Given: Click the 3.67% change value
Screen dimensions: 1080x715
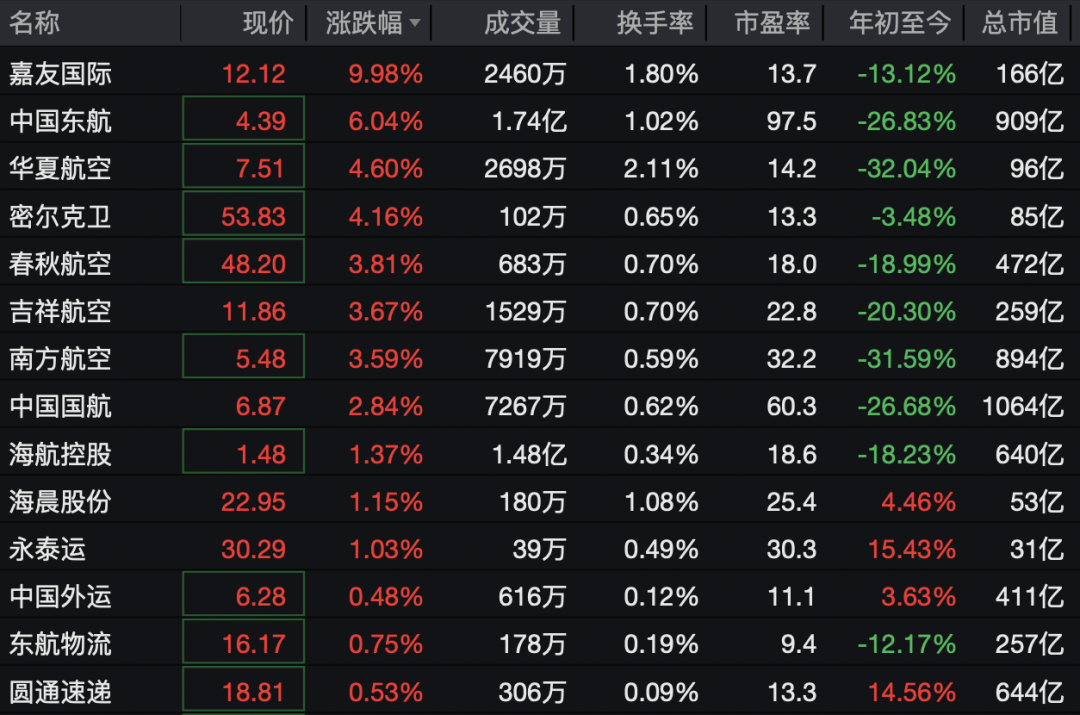Looking at the screenshot, I should (x=386, y=311).
